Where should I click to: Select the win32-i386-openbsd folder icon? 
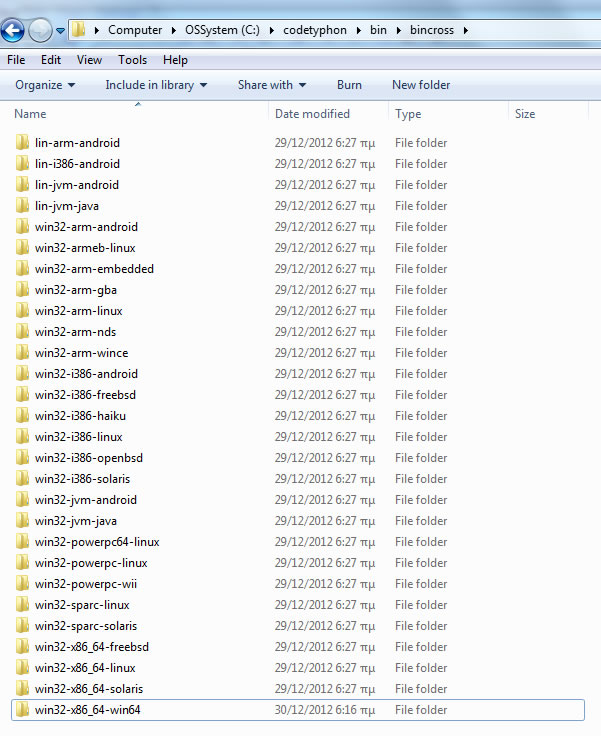tap(22, 458)
